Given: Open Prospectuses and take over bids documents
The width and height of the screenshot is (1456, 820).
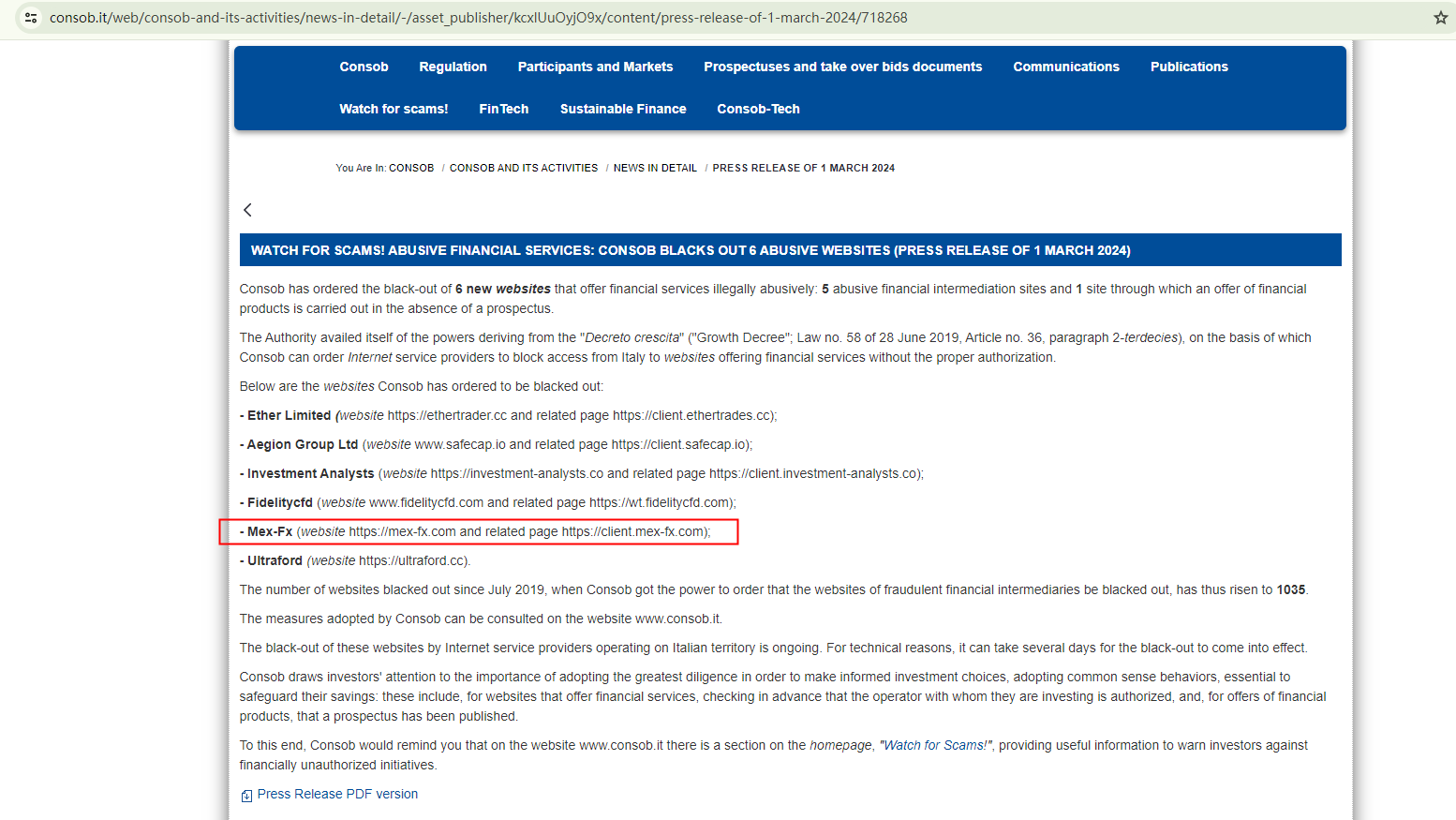Looking at the screenshot, I should [842, 67].
